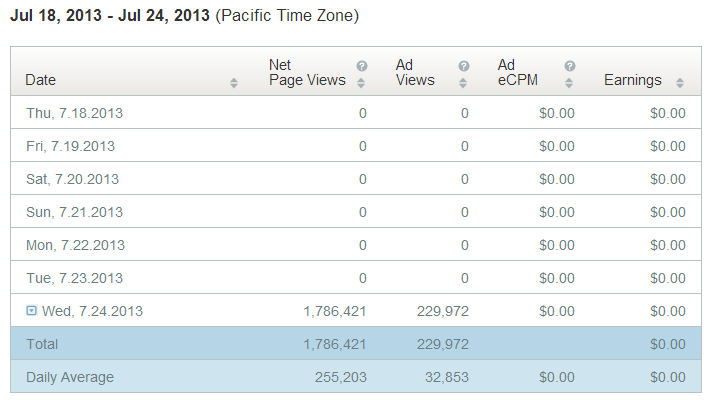Select the Date column header label
Screen dimensions: 719x400
tap(42, 80)
